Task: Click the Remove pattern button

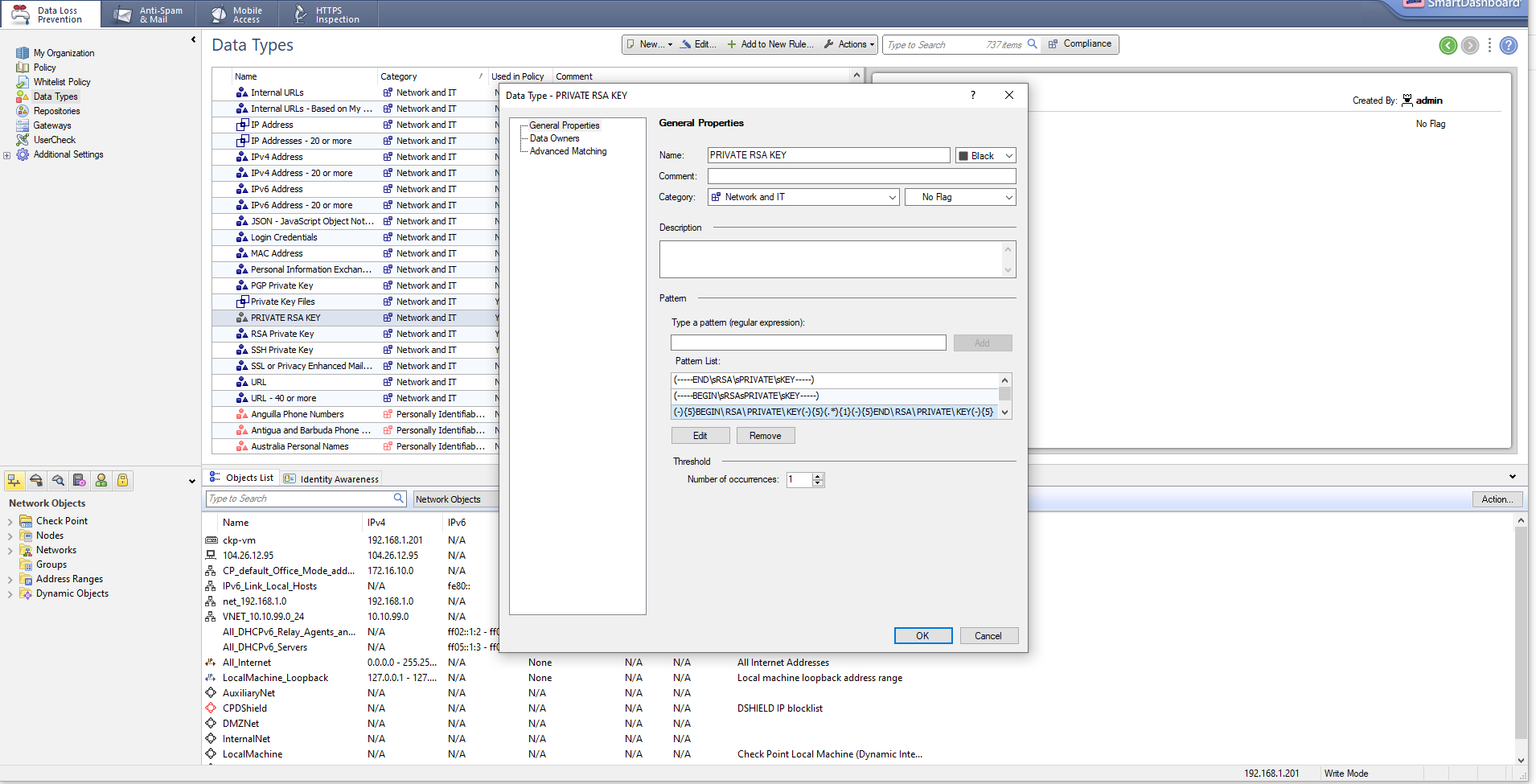Action: click(765, 435)
